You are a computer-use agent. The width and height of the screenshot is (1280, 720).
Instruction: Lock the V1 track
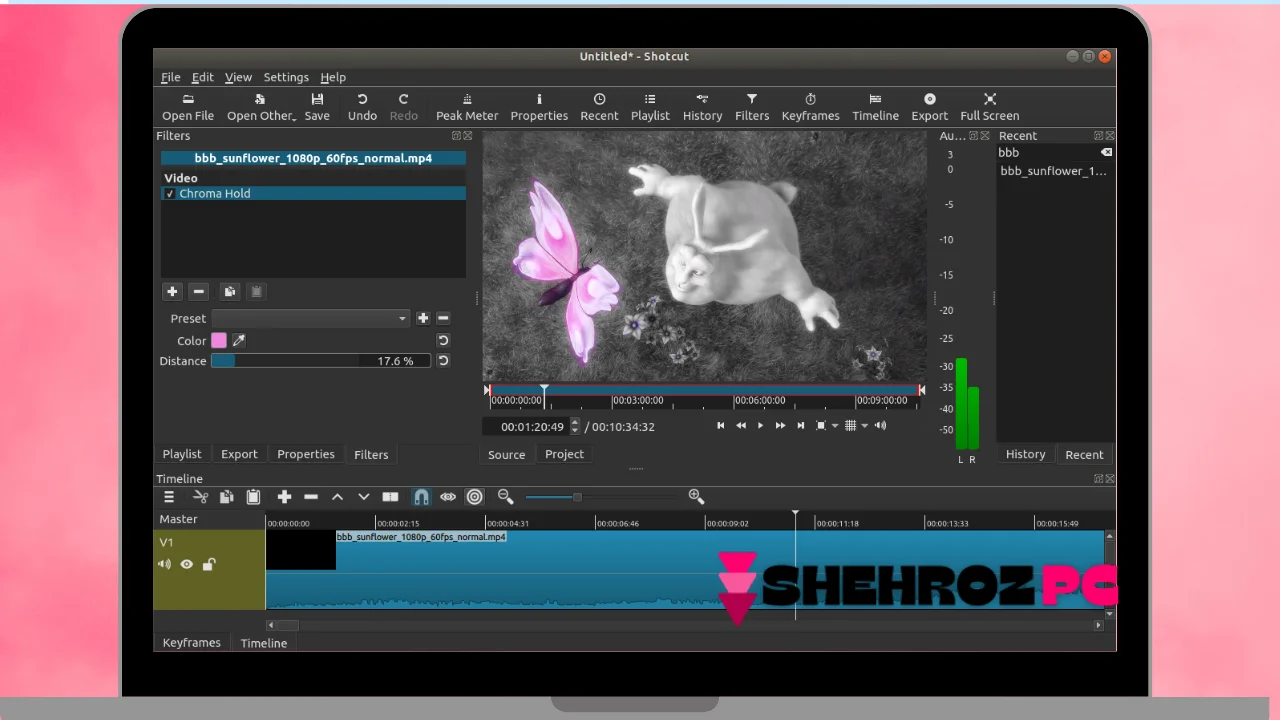pos(209,565)
